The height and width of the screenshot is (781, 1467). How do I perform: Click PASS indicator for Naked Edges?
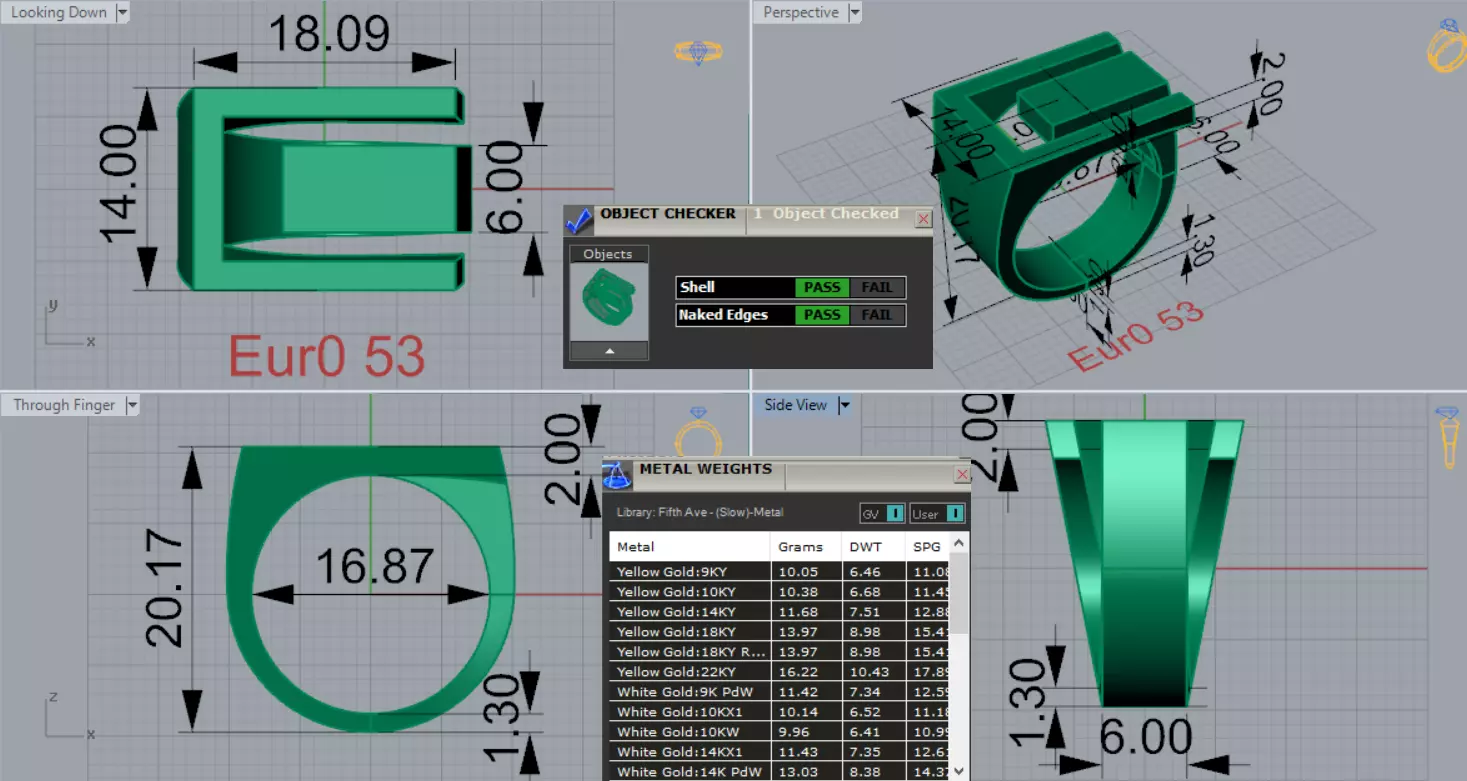[822, 315]
